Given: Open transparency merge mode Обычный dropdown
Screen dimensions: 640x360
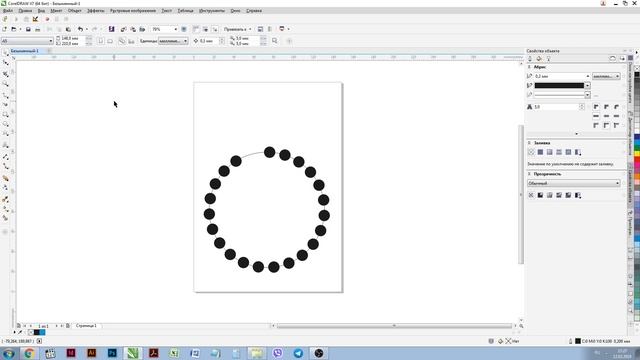Looking at the screenshot, I should coord(573,183).
